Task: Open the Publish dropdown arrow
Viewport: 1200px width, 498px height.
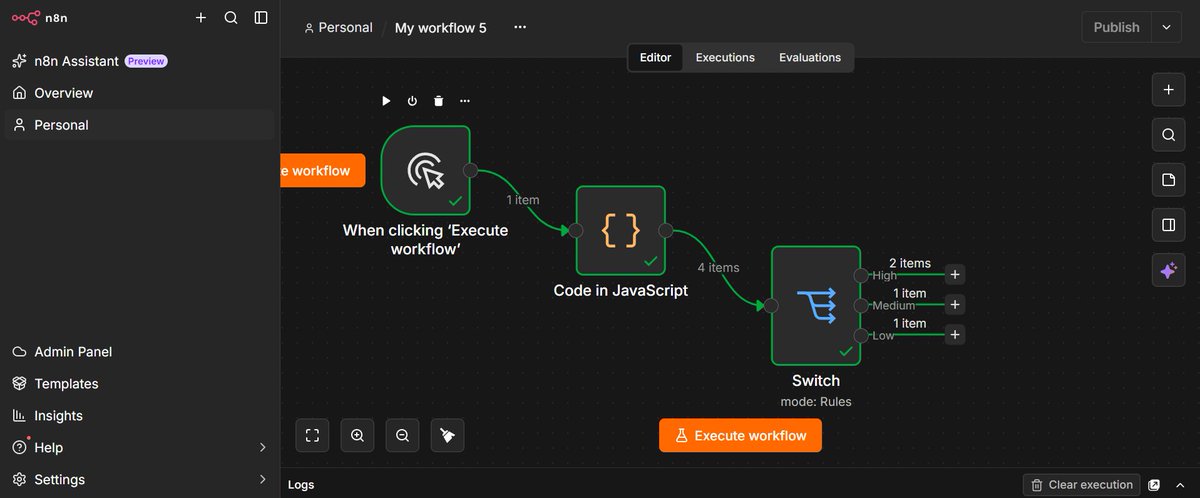Action: (1166, 27)
